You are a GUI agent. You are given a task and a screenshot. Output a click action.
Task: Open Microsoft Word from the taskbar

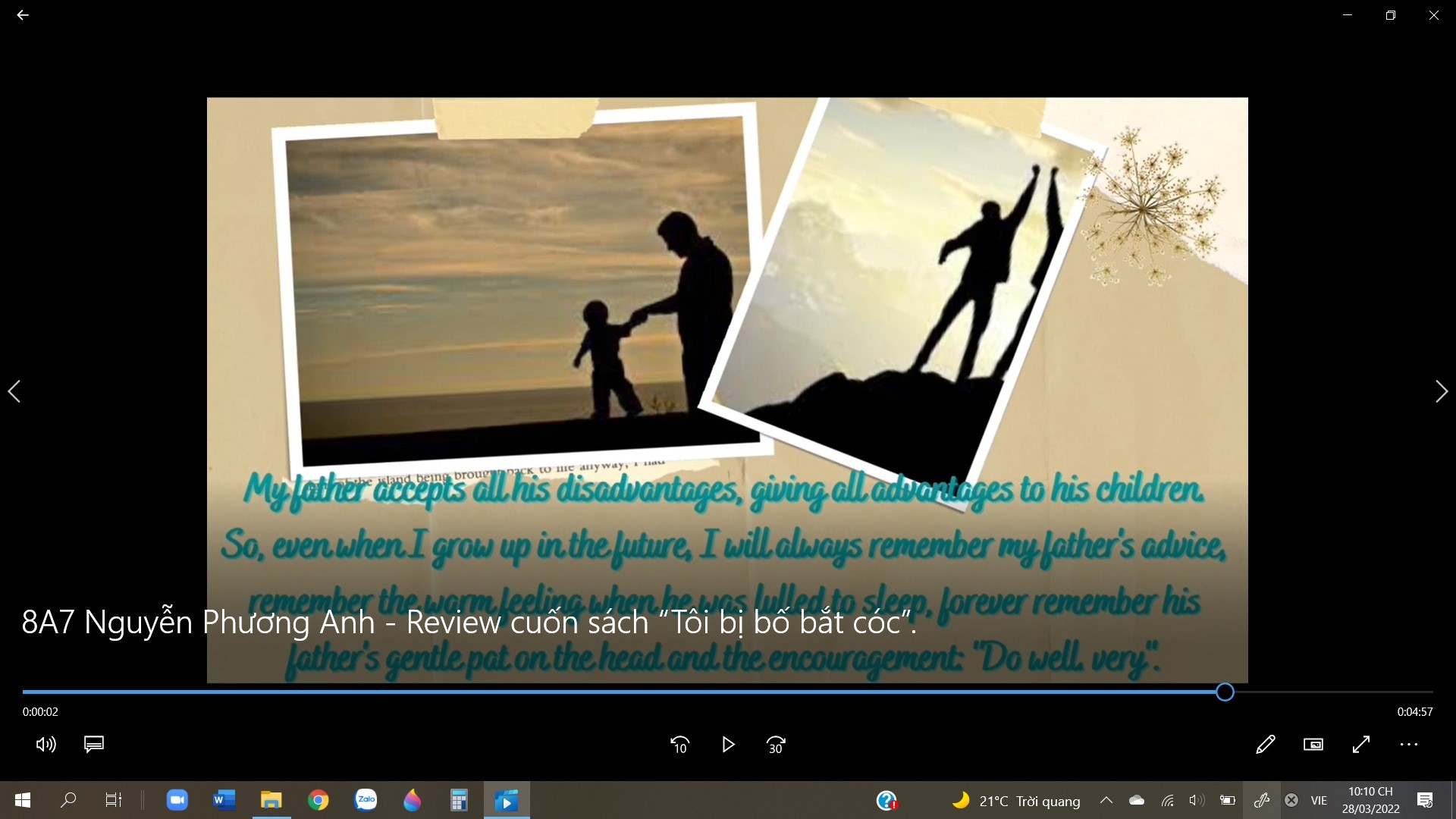(224, 800)
